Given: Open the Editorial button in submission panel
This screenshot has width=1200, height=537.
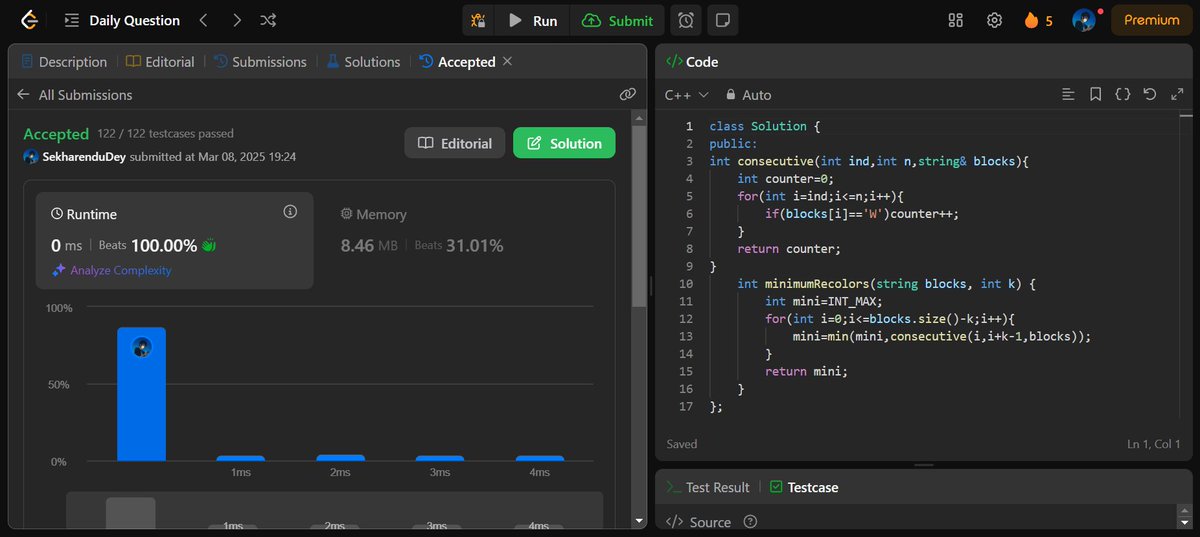Looking at the screenshot, I should pyautogui.click(x=454, y=143).
